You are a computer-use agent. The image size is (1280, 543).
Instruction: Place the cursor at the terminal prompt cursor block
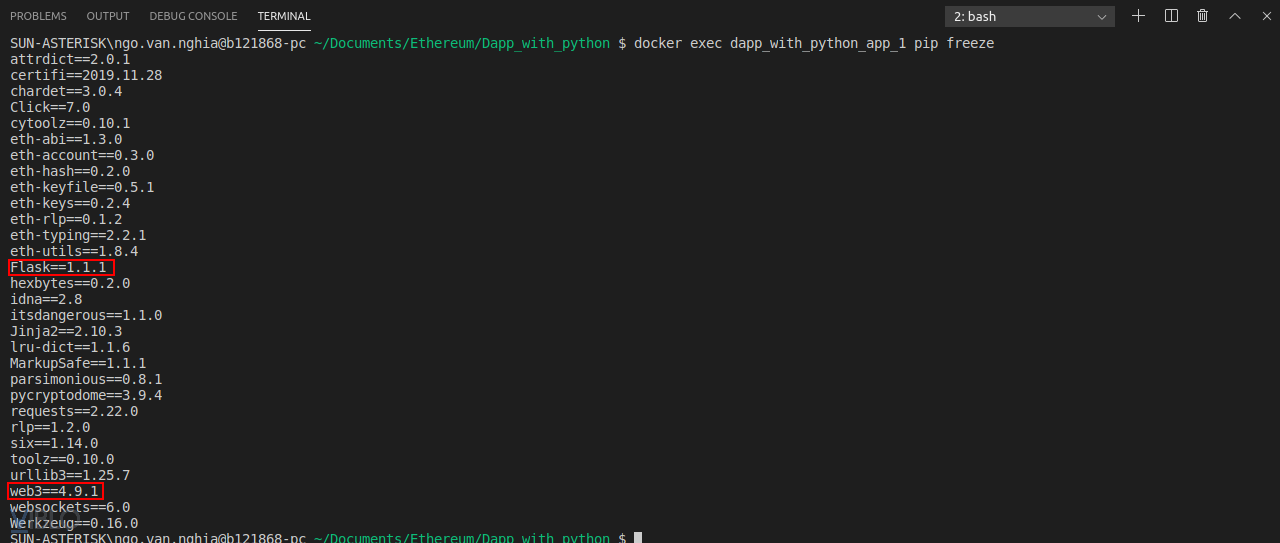(x=638, y=538)
